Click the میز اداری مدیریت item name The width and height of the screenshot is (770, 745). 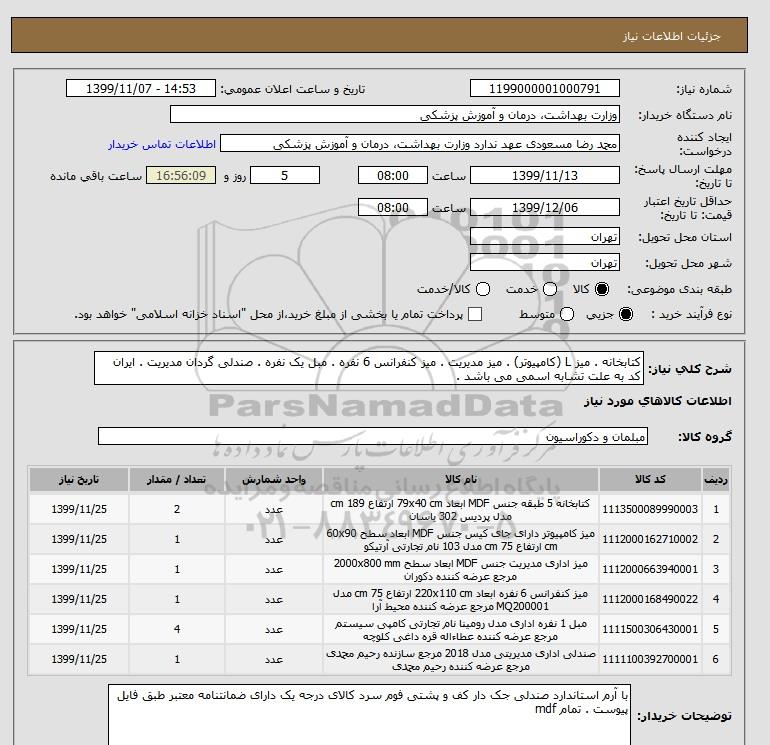click(461, 569)
